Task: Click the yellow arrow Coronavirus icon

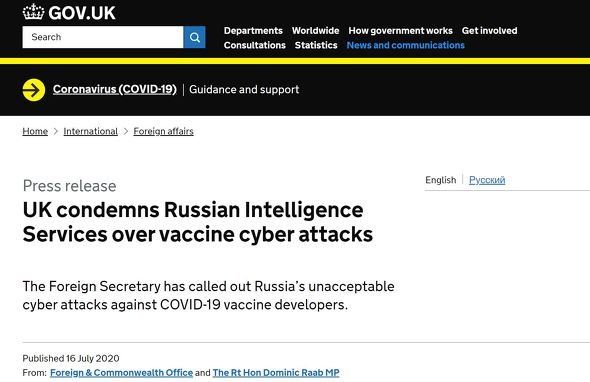Action: click(34, 90)
